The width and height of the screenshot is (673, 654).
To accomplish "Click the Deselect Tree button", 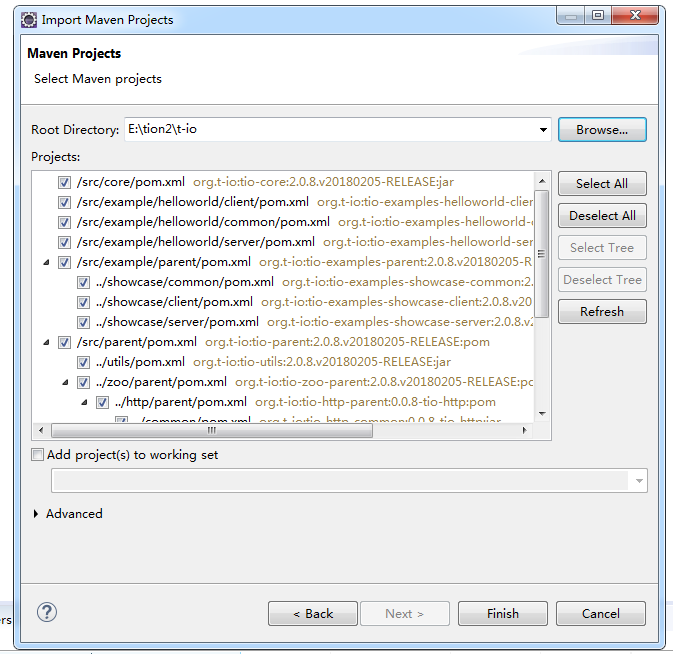I will 602,280.
